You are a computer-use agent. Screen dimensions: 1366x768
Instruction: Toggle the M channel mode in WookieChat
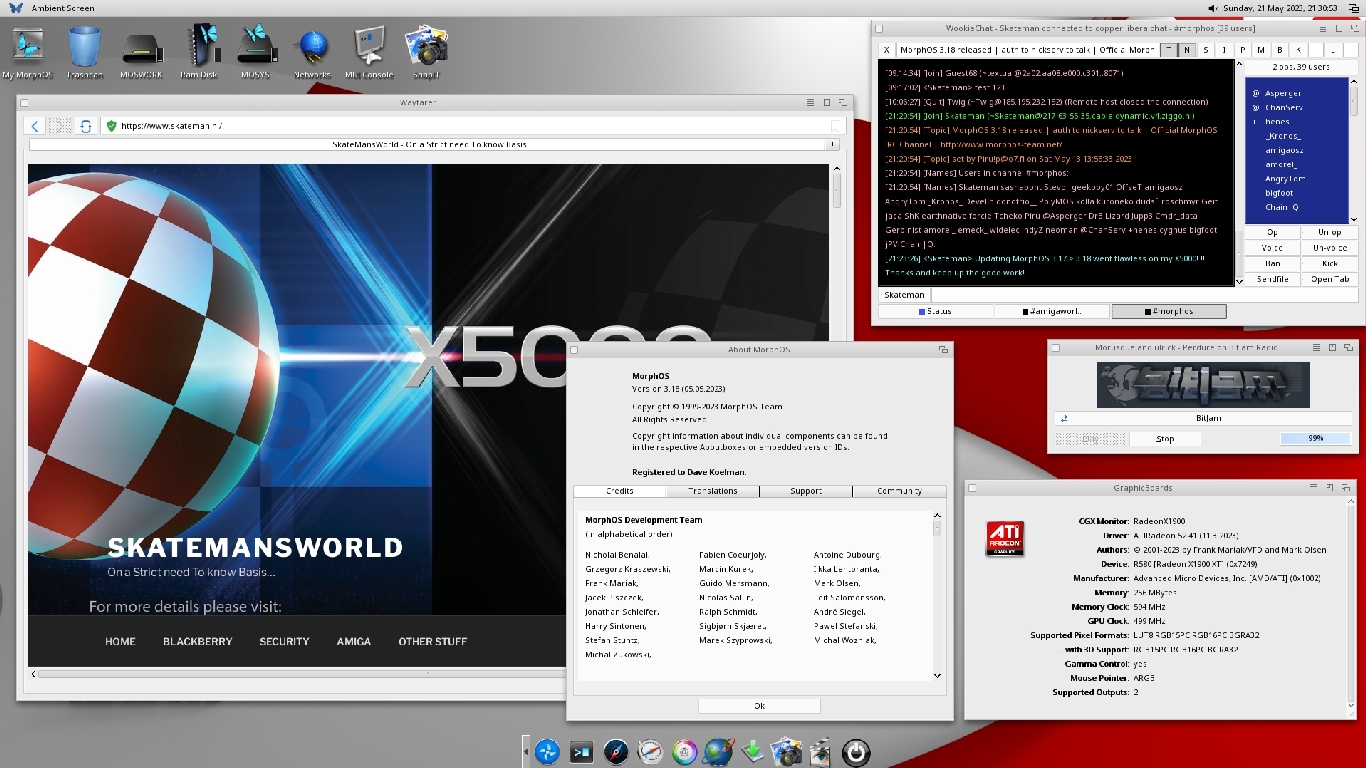coord(1260,50)
